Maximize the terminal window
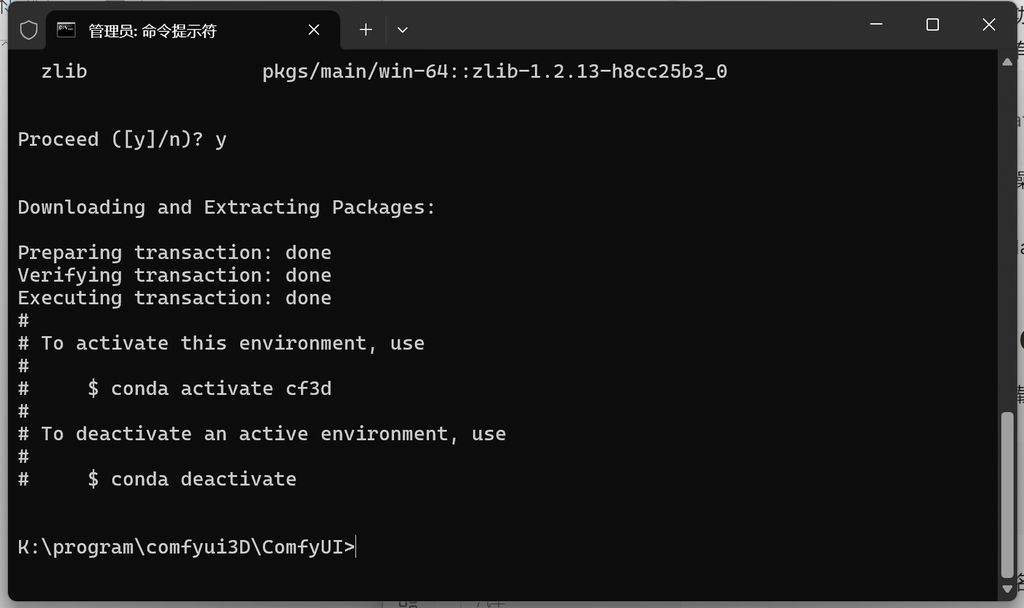The height and width of the screenshot is (608, 1024). 932,25
